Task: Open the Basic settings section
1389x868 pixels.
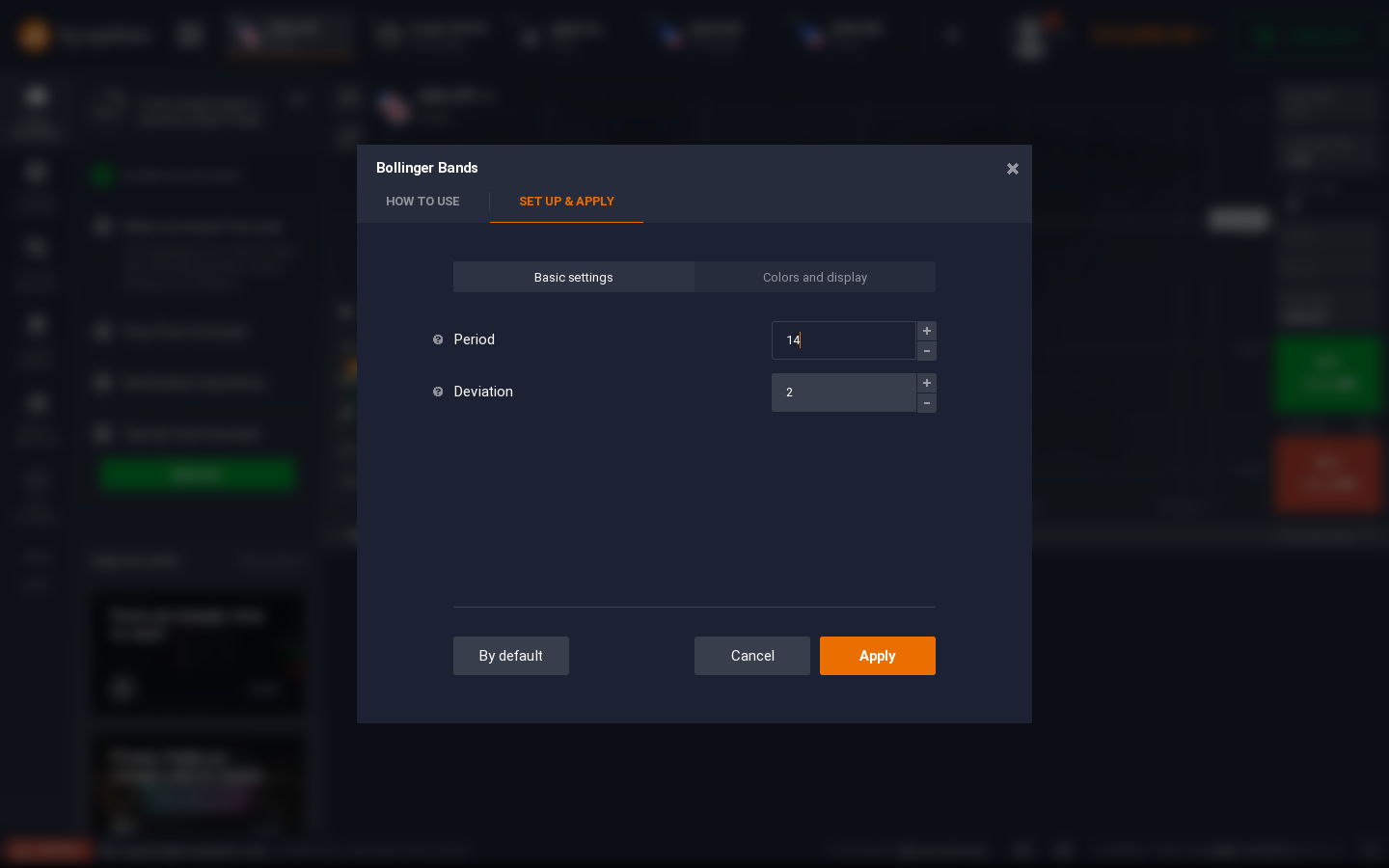Action: pos(574,277)
